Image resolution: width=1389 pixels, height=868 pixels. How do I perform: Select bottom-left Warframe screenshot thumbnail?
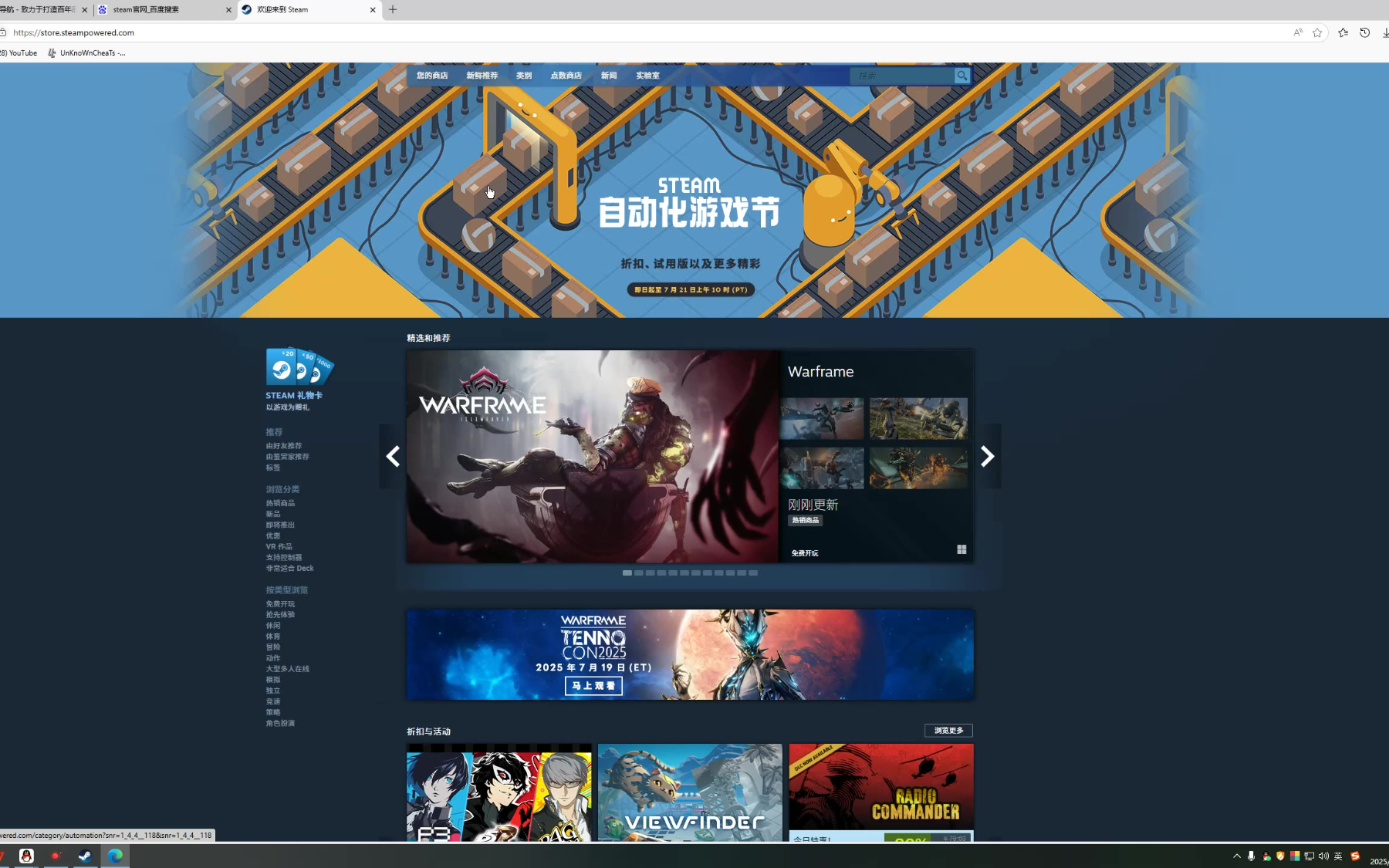823,468
